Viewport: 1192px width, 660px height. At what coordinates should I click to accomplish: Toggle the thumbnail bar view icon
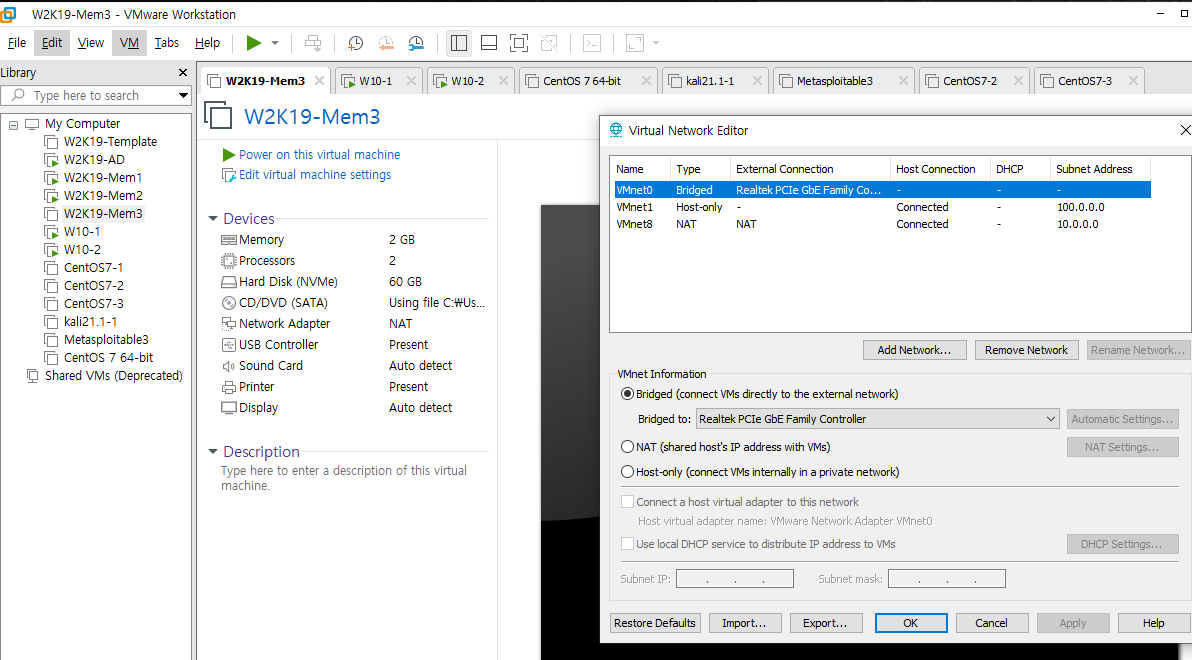click(x=489, y=43)
